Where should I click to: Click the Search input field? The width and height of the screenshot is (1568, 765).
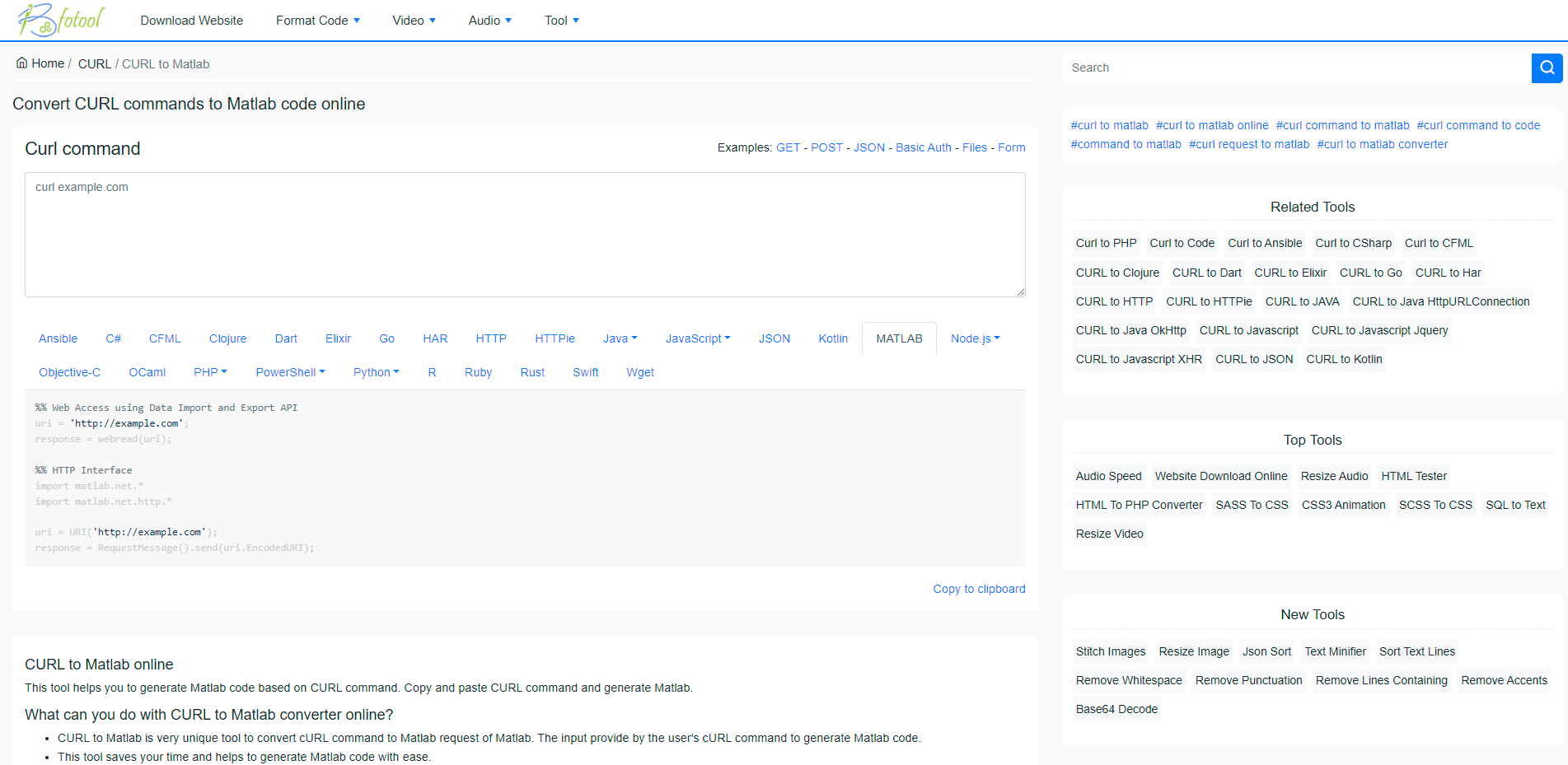[x=1294, y=68]
